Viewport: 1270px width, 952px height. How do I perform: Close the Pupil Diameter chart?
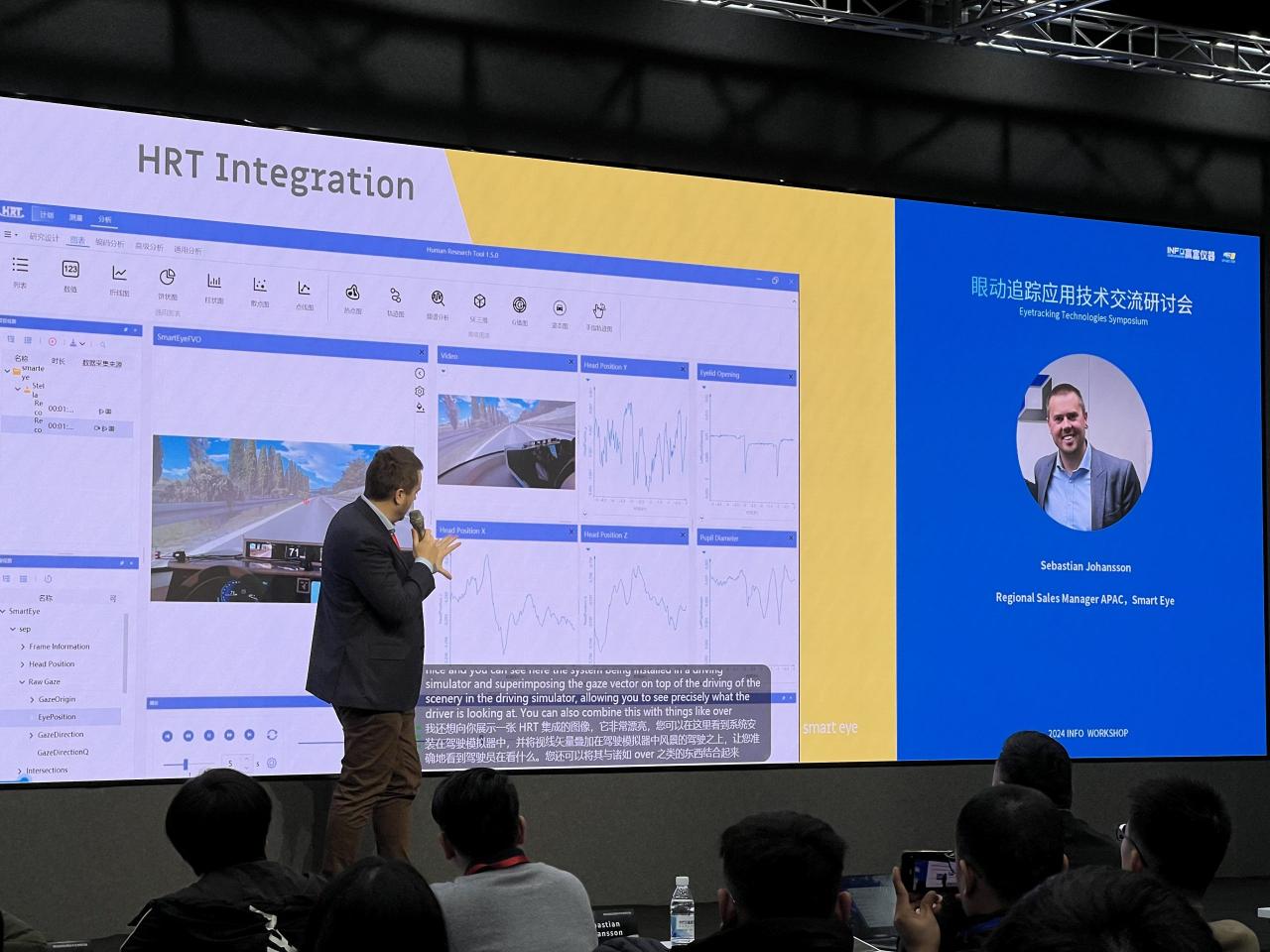[791, 539]
